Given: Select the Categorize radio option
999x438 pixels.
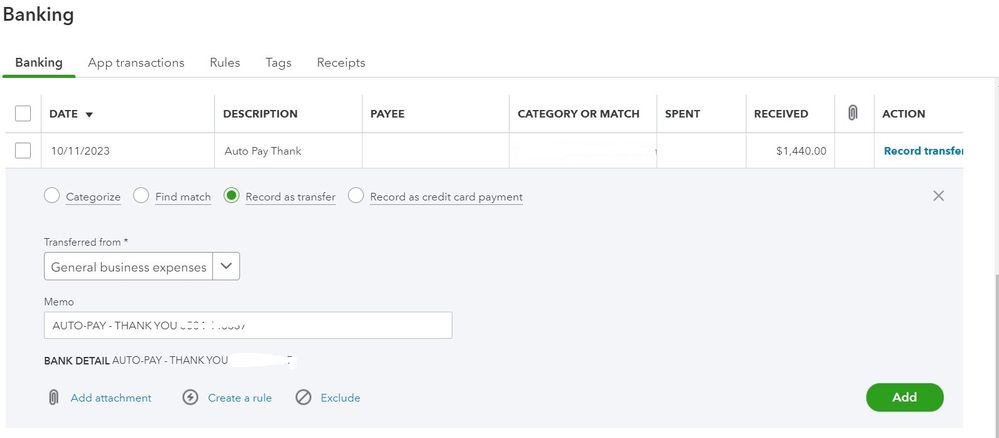Looking at the screenshot, I should point(52,196).
